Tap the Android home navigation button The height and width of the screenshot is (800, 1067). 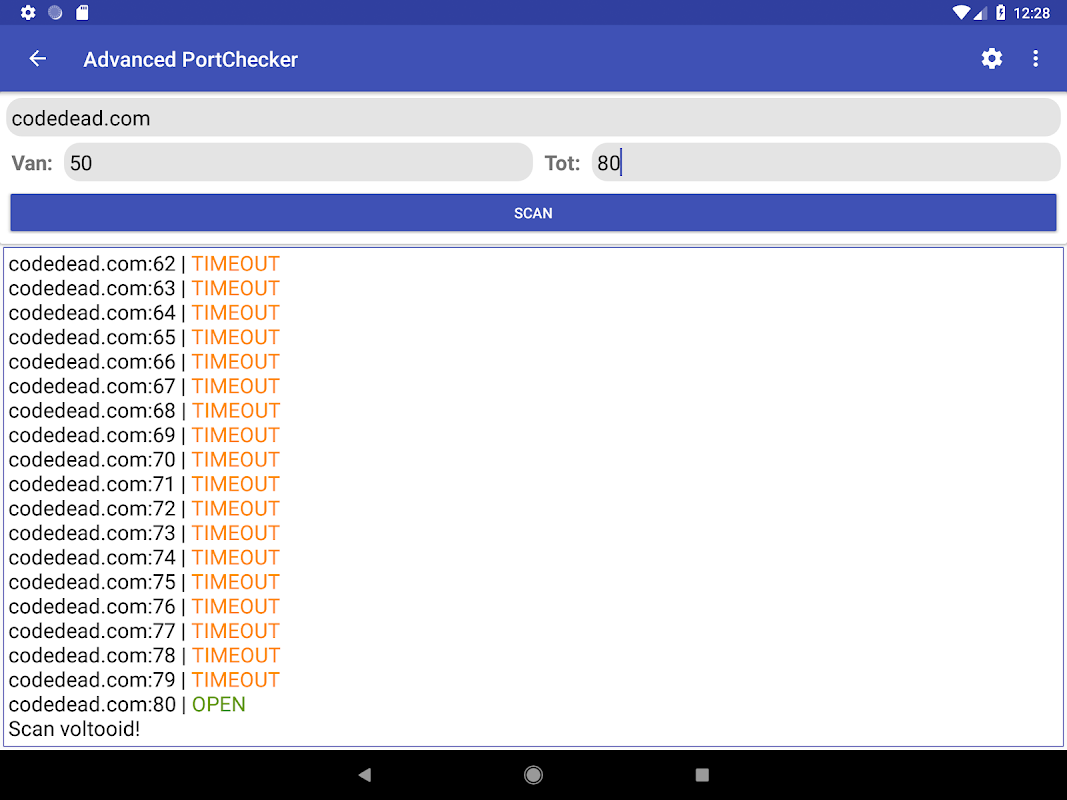(534, 774)
